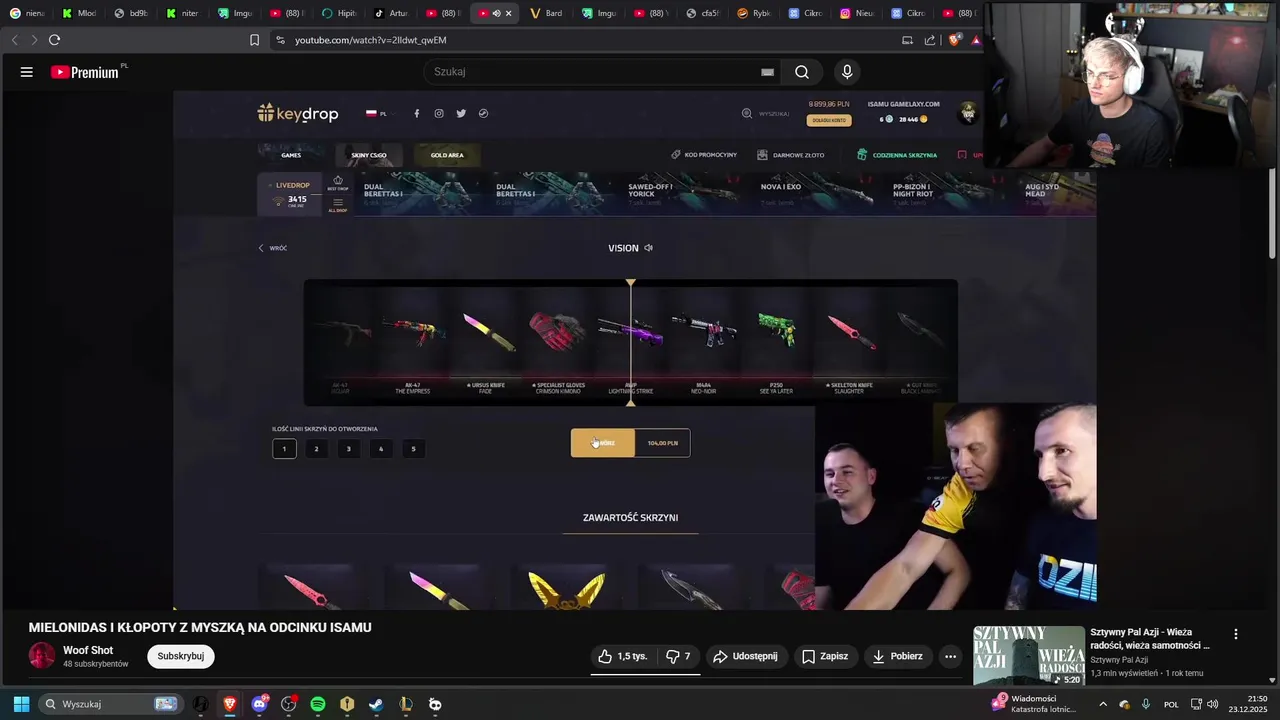Download the video with the Pobierz button
Viewport: 1280px width, 720px height.
click(897, 656)
